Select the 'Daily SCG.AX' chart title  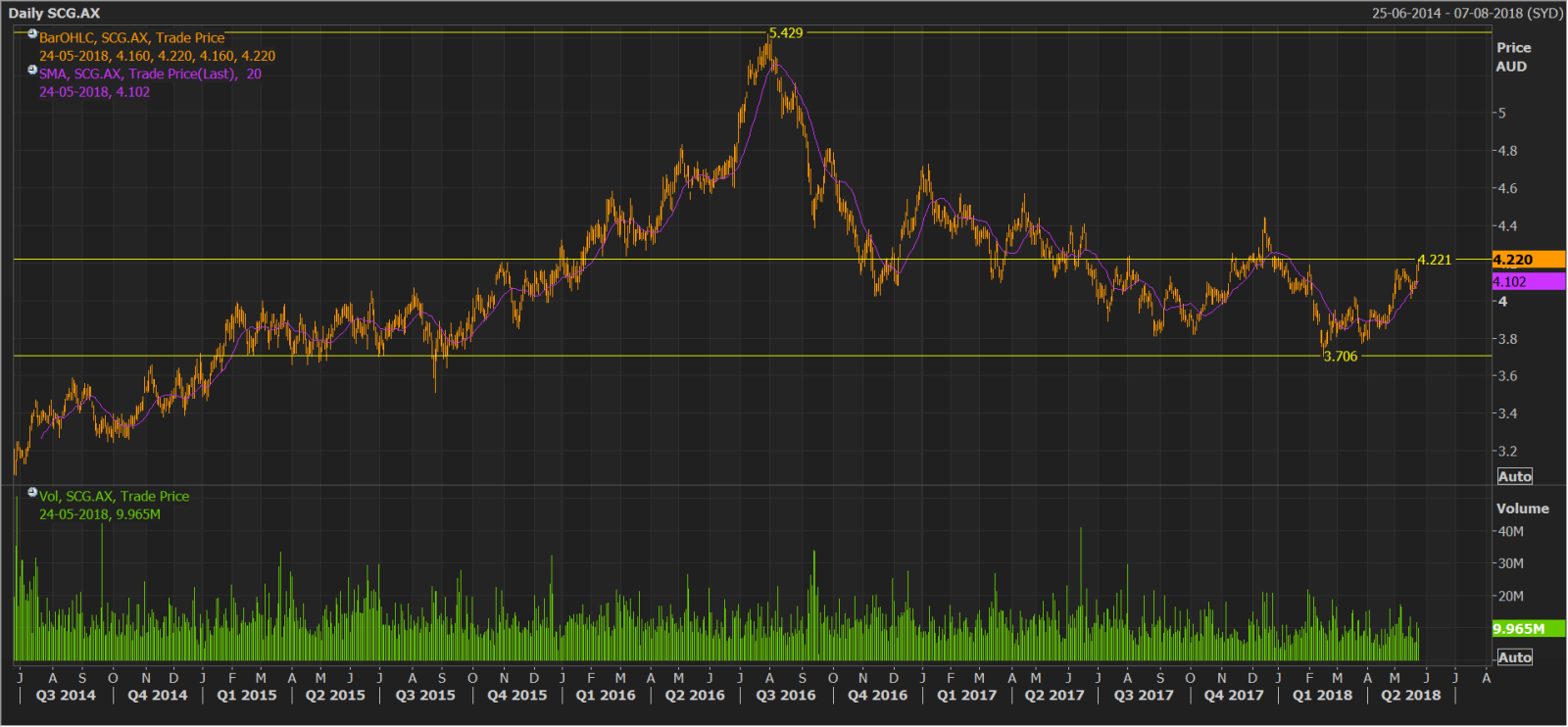[x=54, y=13]
